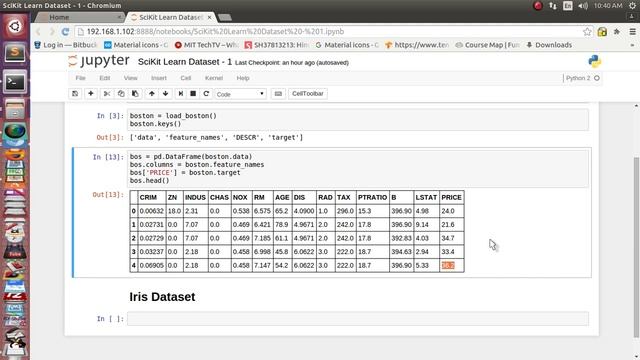Interrupt kernel with stop square icon
This screenshot has width=640, height=360.
(193, 93)
